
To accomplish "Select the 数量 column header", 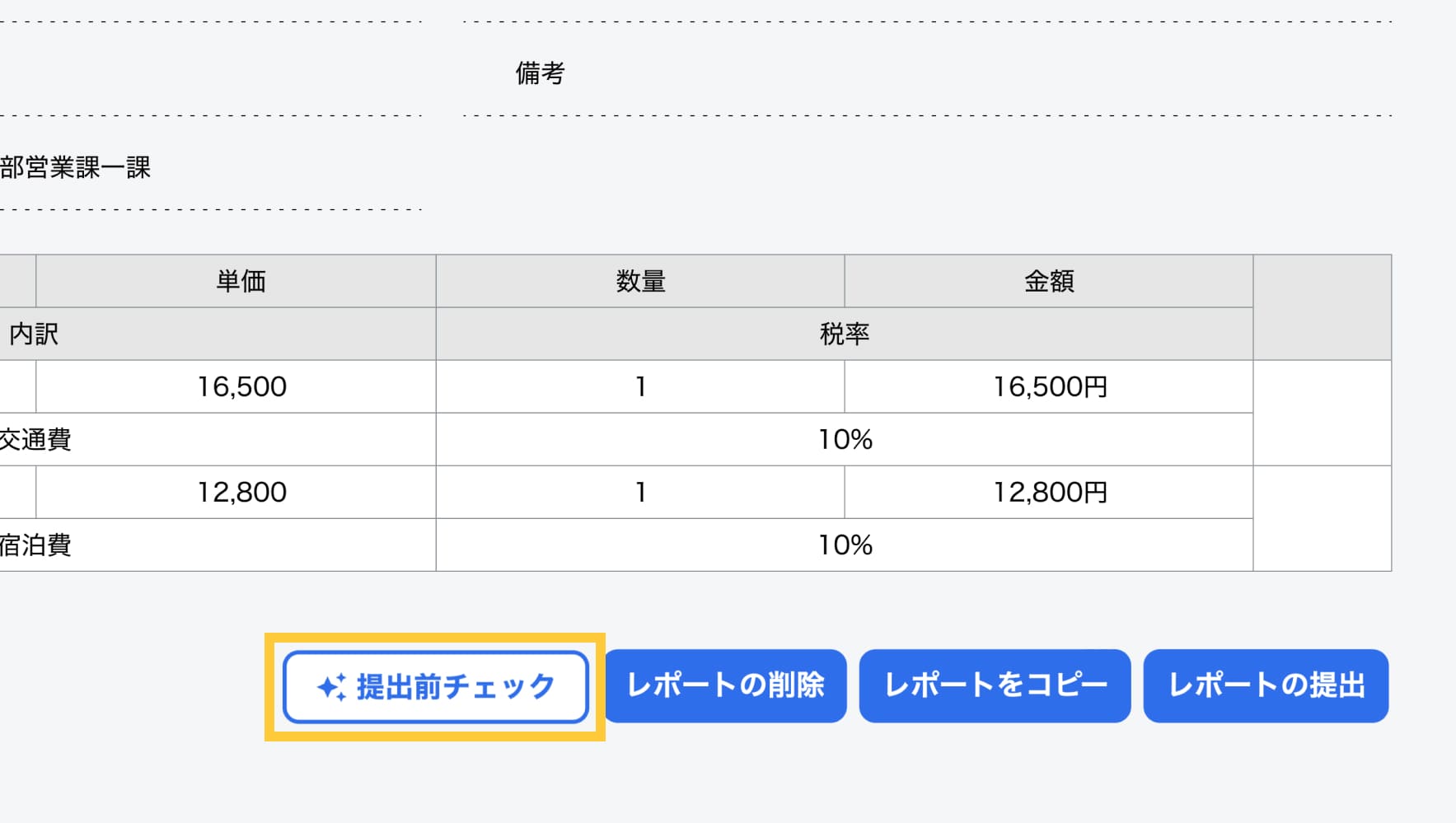I will click(640, 281).
